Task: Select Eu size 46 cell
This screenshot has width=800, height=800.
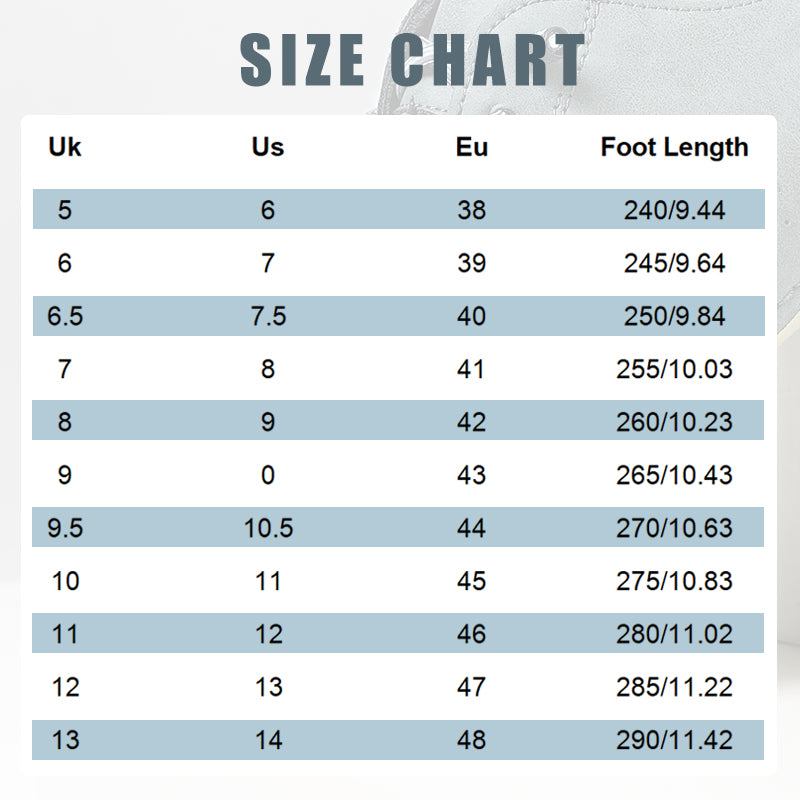Action: point(472,634)
